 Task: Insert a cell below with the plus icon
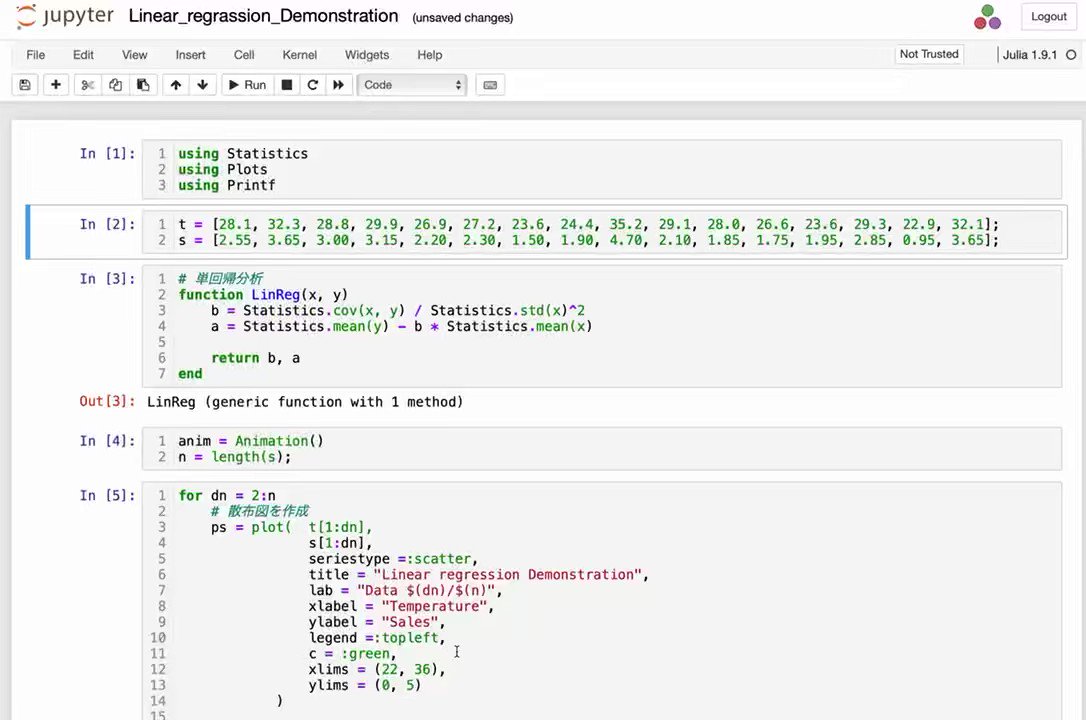click(x=55, y=84)
